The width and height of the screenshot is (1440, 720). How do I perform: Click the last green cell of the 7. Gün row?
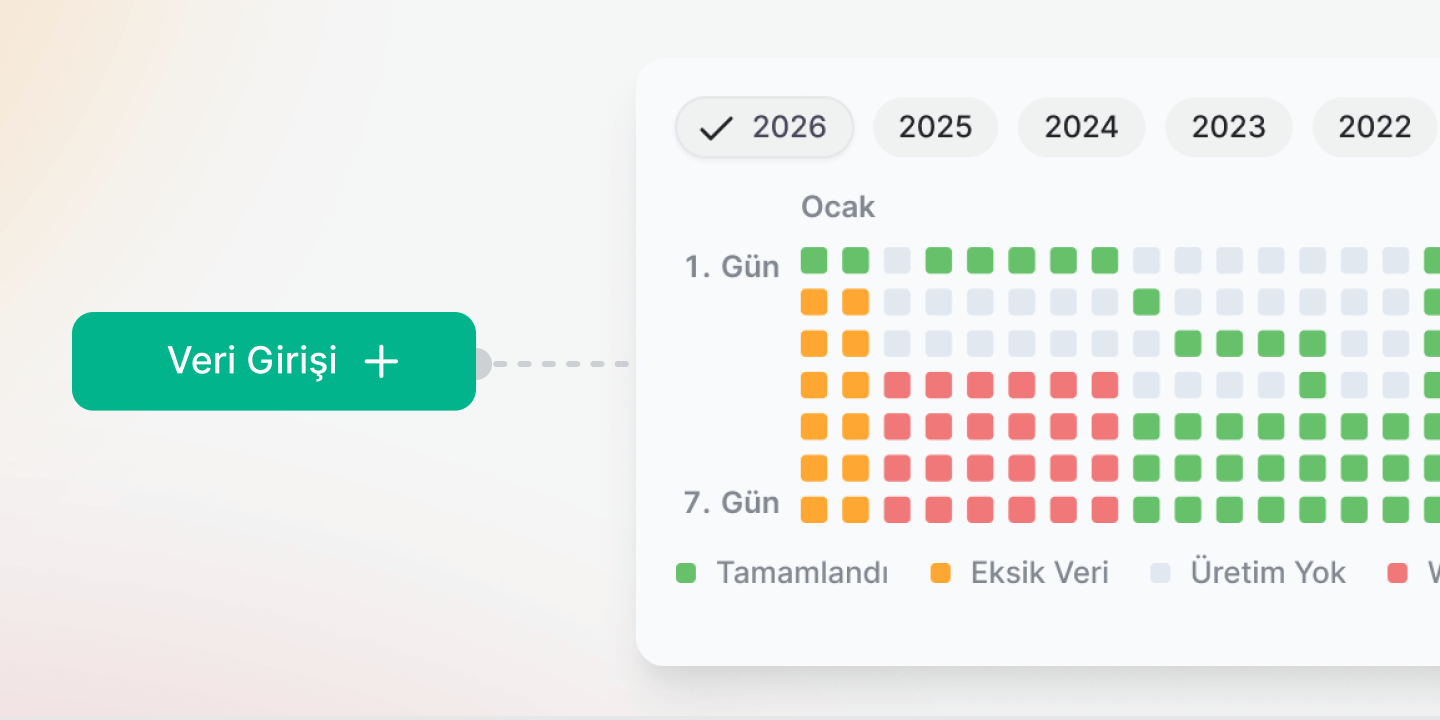coord(1396,509)
